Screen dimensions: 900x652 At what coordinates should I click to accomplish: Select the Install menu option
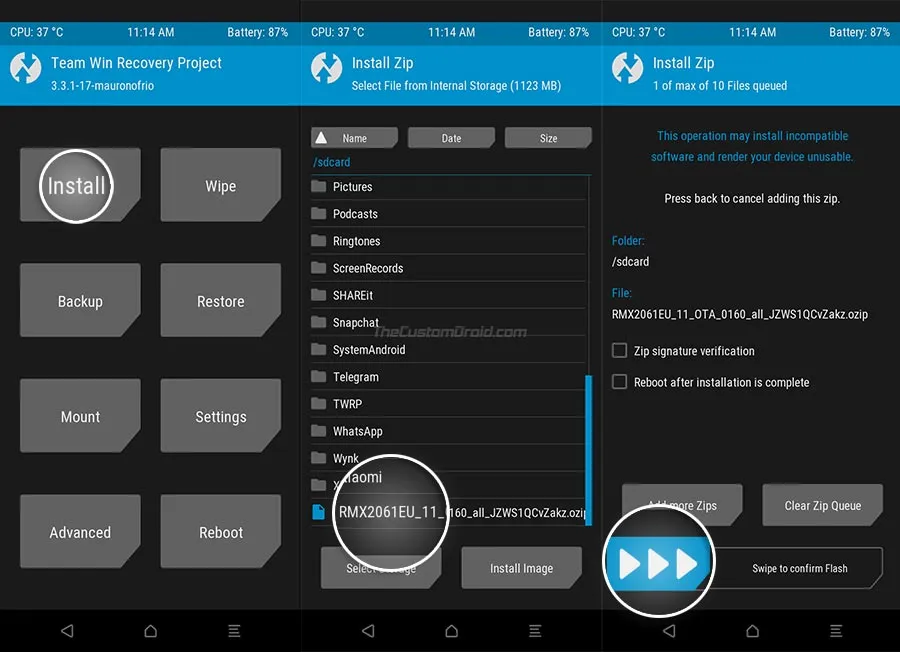(79, 185)
